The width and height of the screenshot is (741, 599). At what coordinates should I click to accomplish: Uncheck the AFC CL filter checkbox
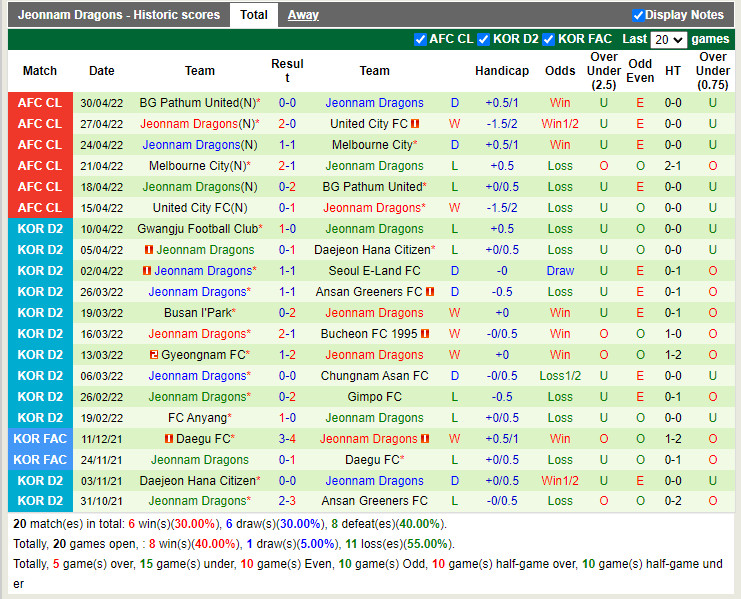pyautogui.click(x=420, y=39)
